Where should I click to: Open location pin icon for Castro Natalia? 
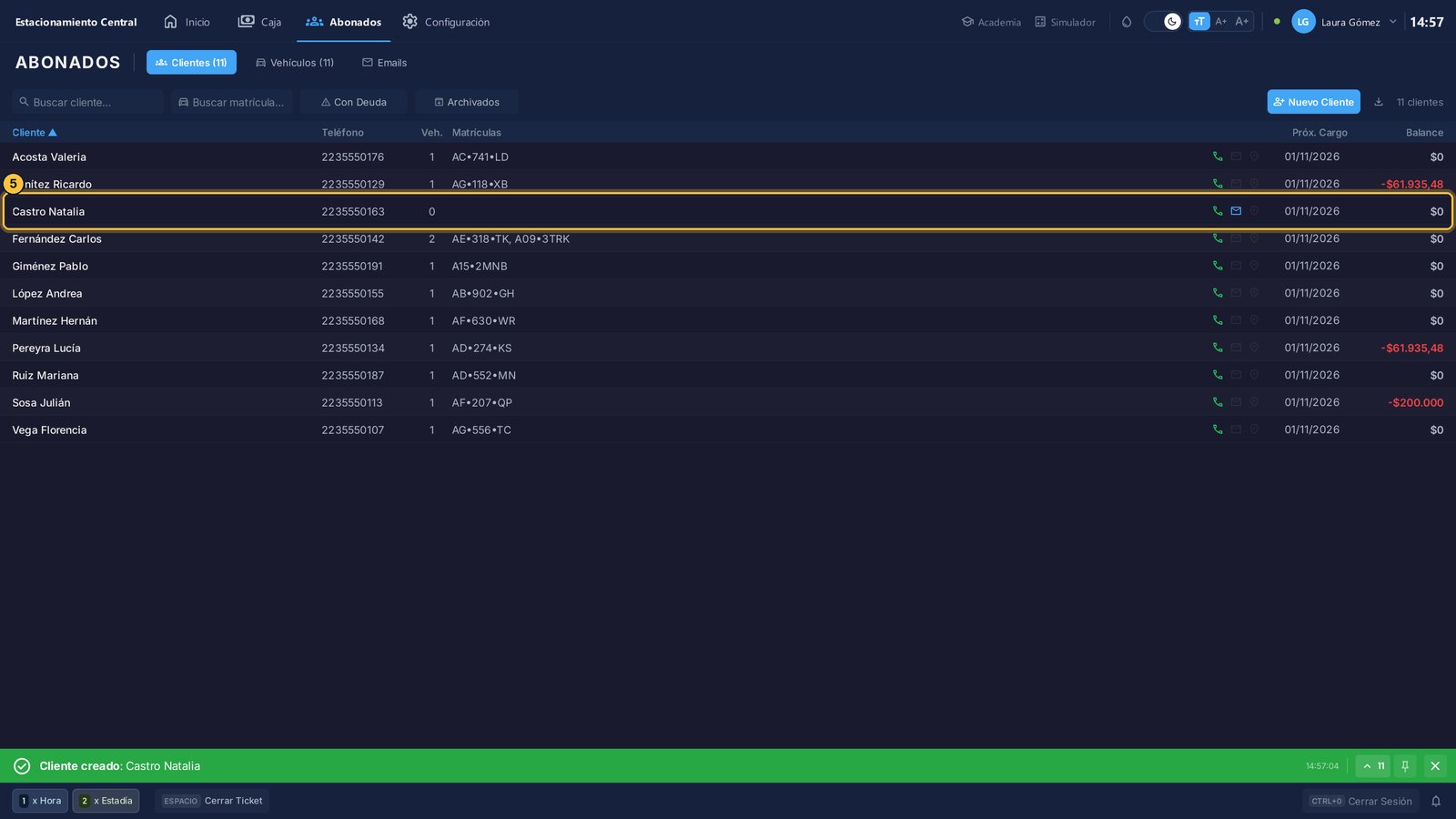[x=1254, y=211]
